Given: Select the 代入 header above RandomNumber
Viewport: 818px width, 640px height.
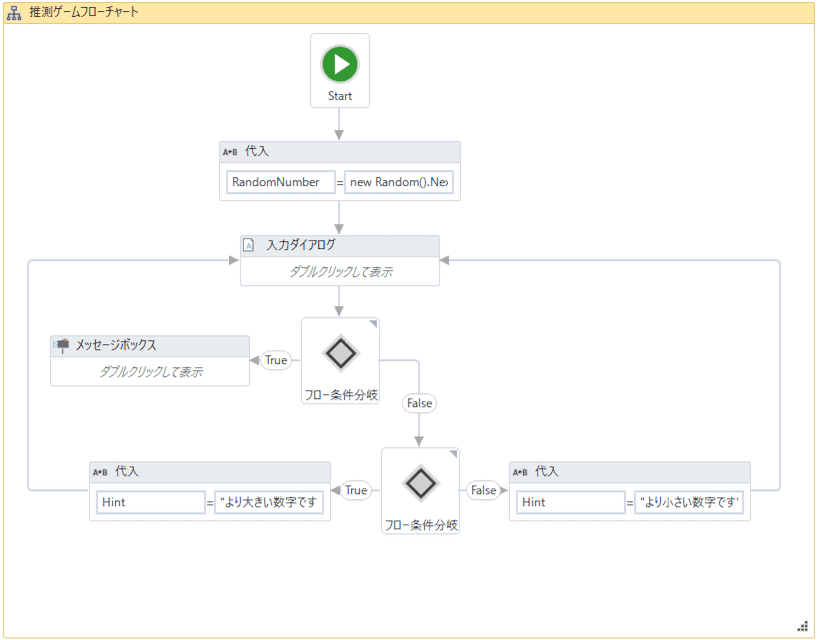Looking at the screenshot, I should point(340,152).
